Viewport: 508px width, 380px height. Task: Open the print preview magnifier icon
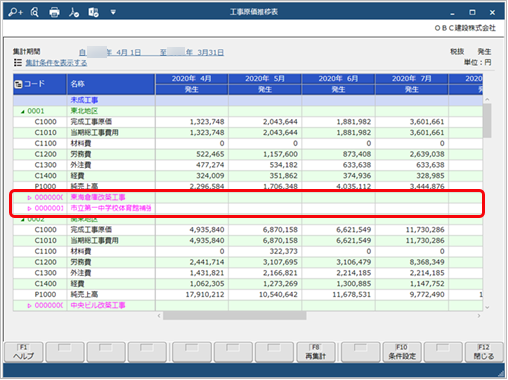pos(34,12)
